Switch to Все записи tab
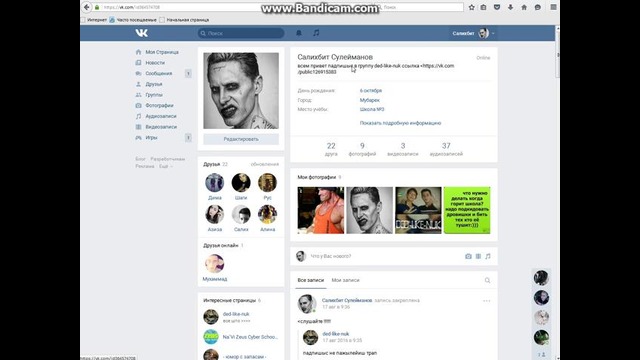Image resolution: width=640 pixels, height=360 pixels. tap(311, 280)
